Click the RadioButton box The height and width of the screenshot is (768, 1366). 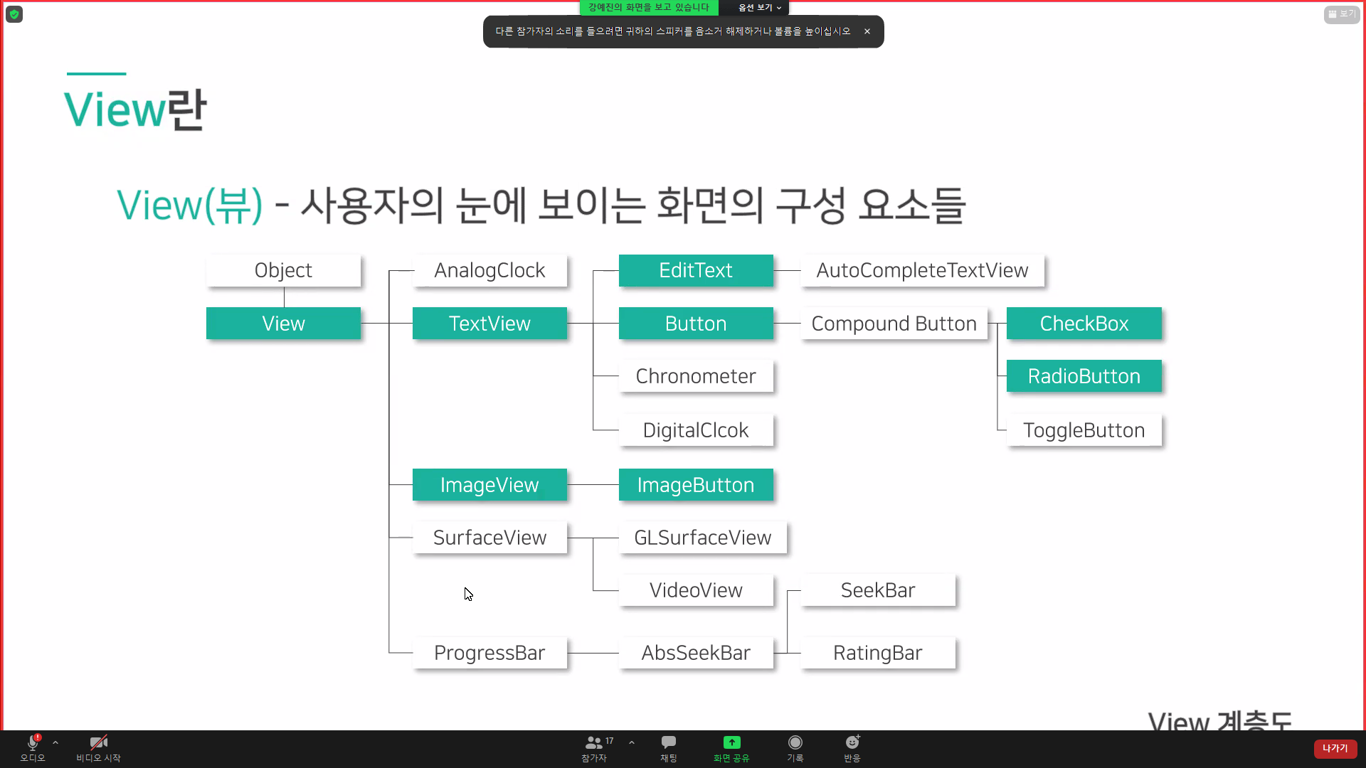[1084, 376]
